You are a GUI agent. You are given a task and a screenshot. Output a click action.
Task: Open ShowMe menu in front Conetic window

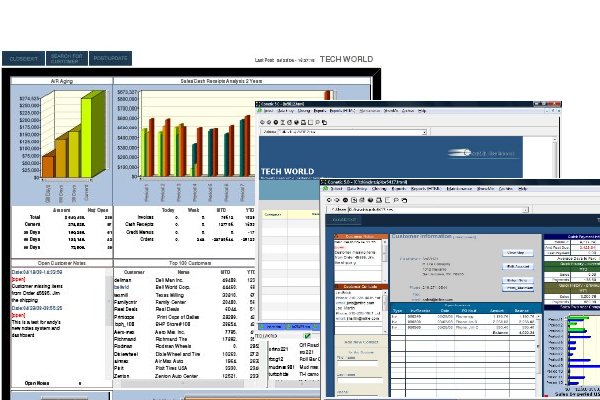pyautogui.click(x=485, y=189)
